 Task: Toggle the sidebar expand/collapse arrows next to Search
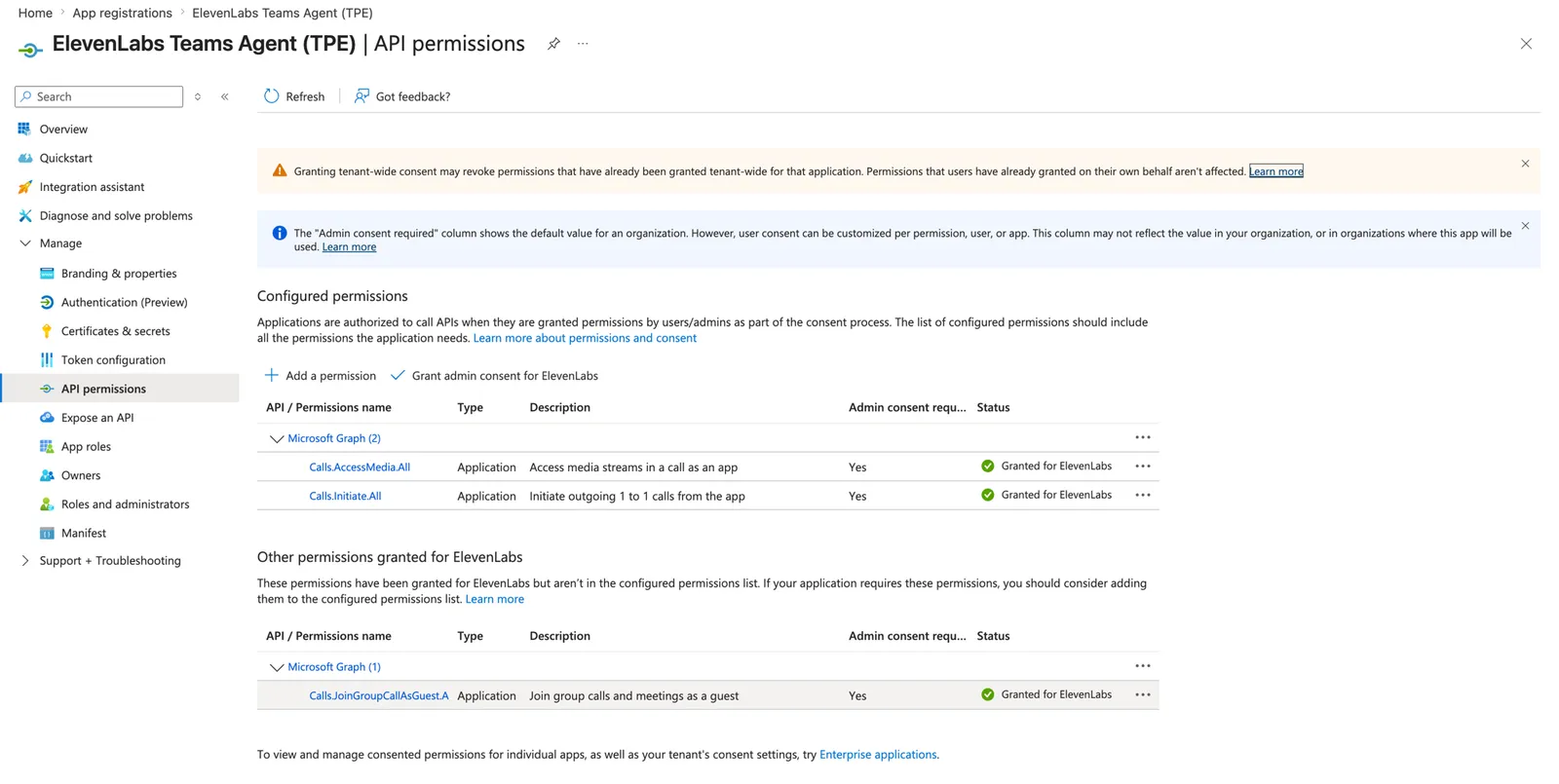point(198,96)
